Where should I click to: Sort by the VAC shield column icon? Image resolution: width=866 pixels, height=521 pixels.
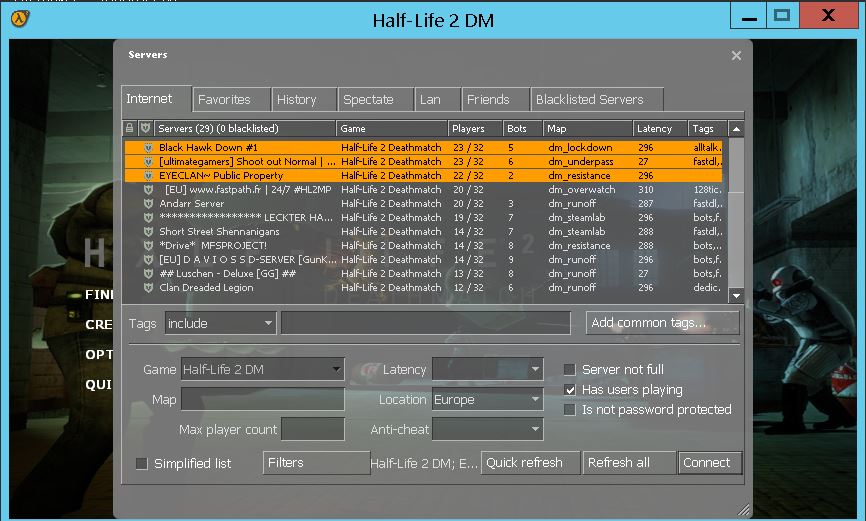coord(145,128)
